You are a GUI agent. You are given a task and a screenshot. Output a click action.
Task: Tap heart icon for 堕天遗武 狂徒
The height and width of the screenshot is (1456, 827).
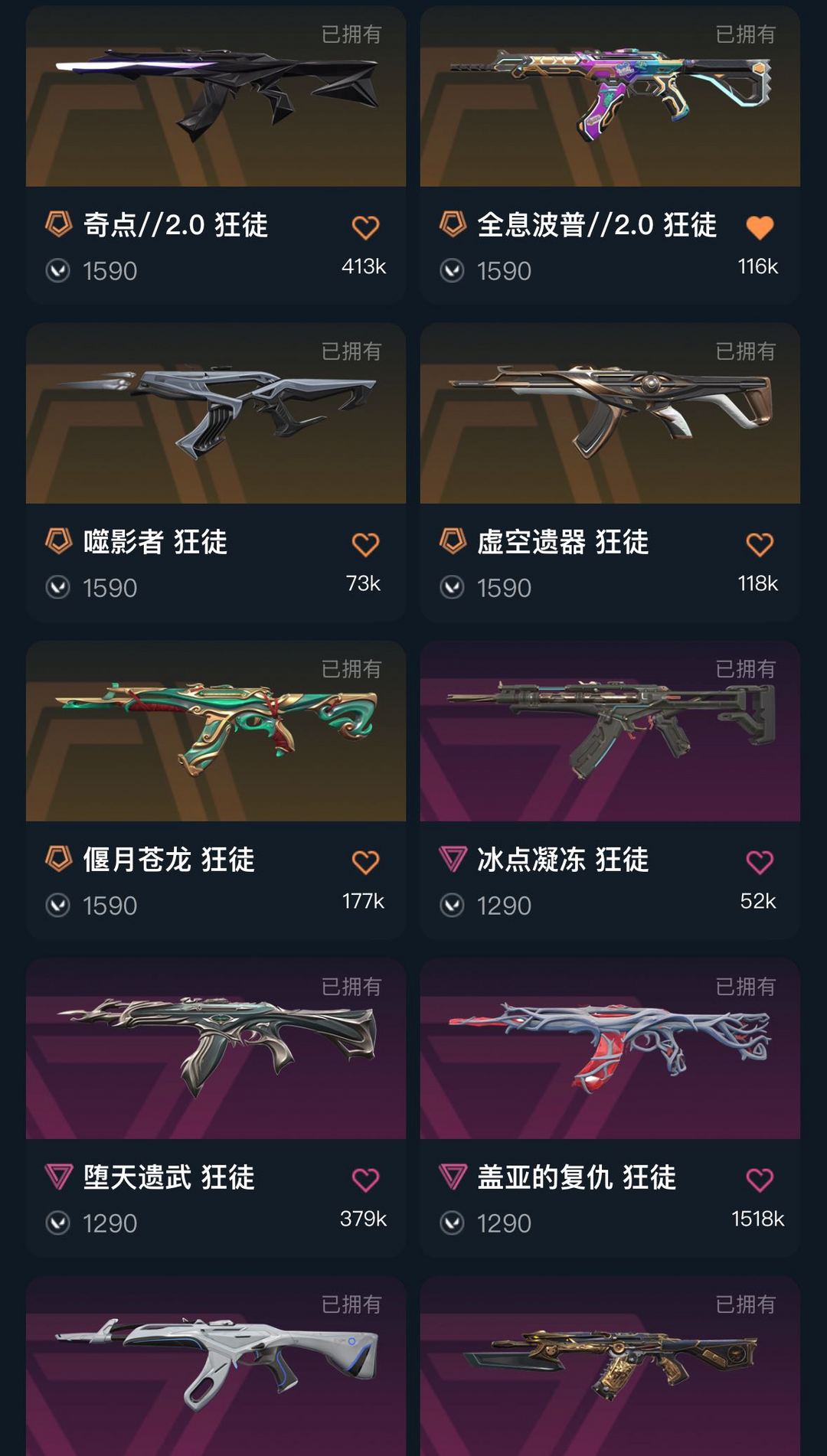pyautogui.click(x=365, y=1180)
